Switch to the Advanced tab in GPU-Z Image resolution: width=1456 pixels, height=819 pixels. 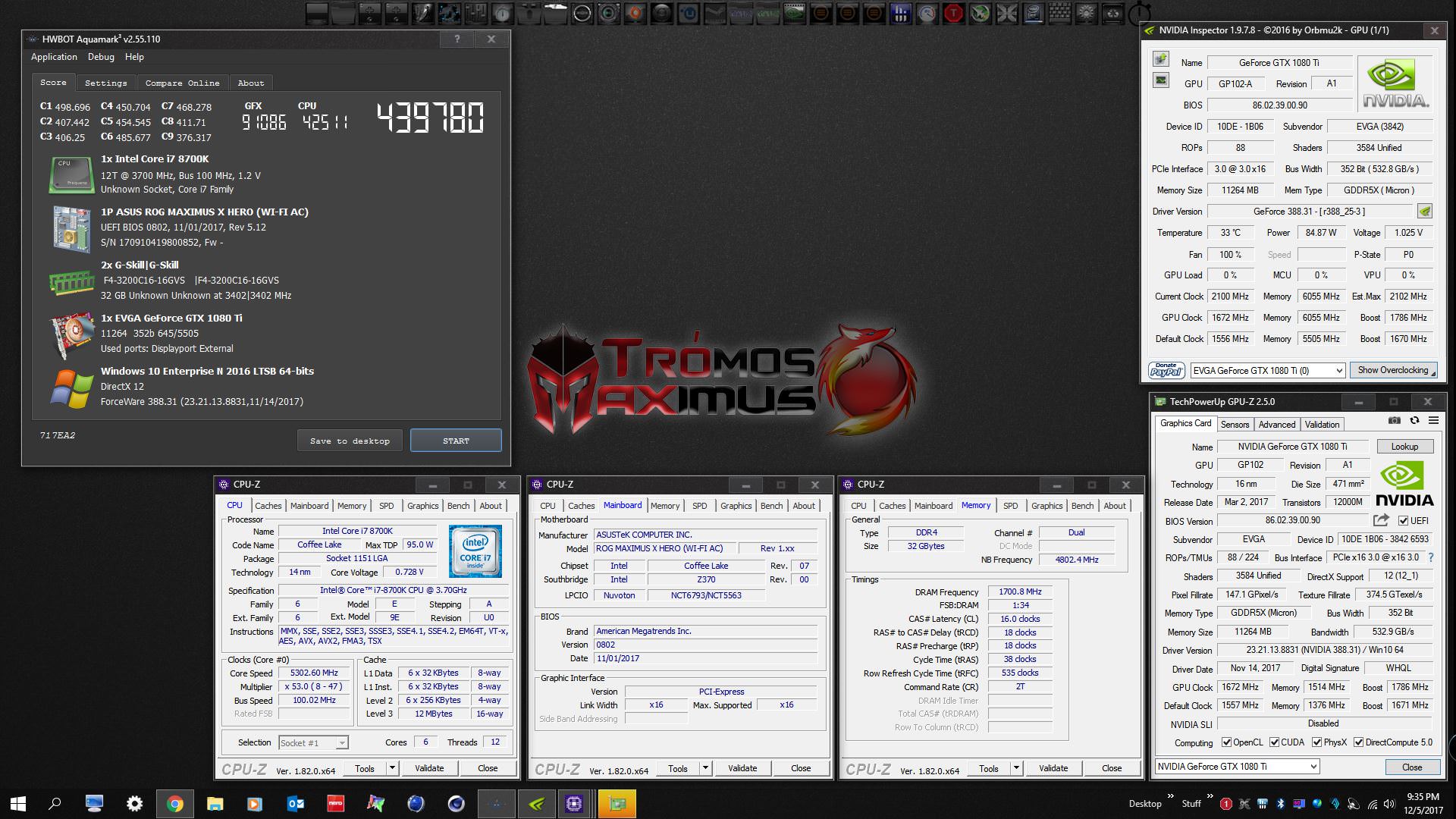[x=1277, y=424]
